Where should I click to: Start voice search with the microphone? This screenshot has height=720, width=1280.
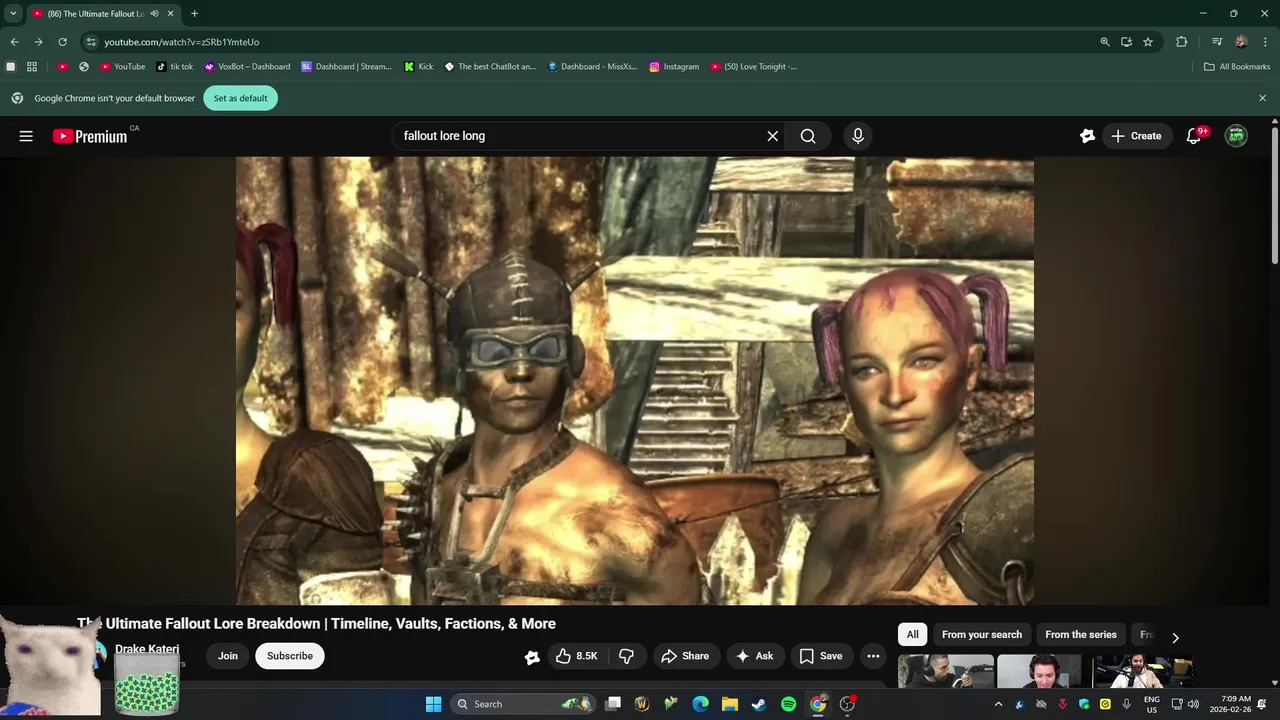click(x=857, y=136)
